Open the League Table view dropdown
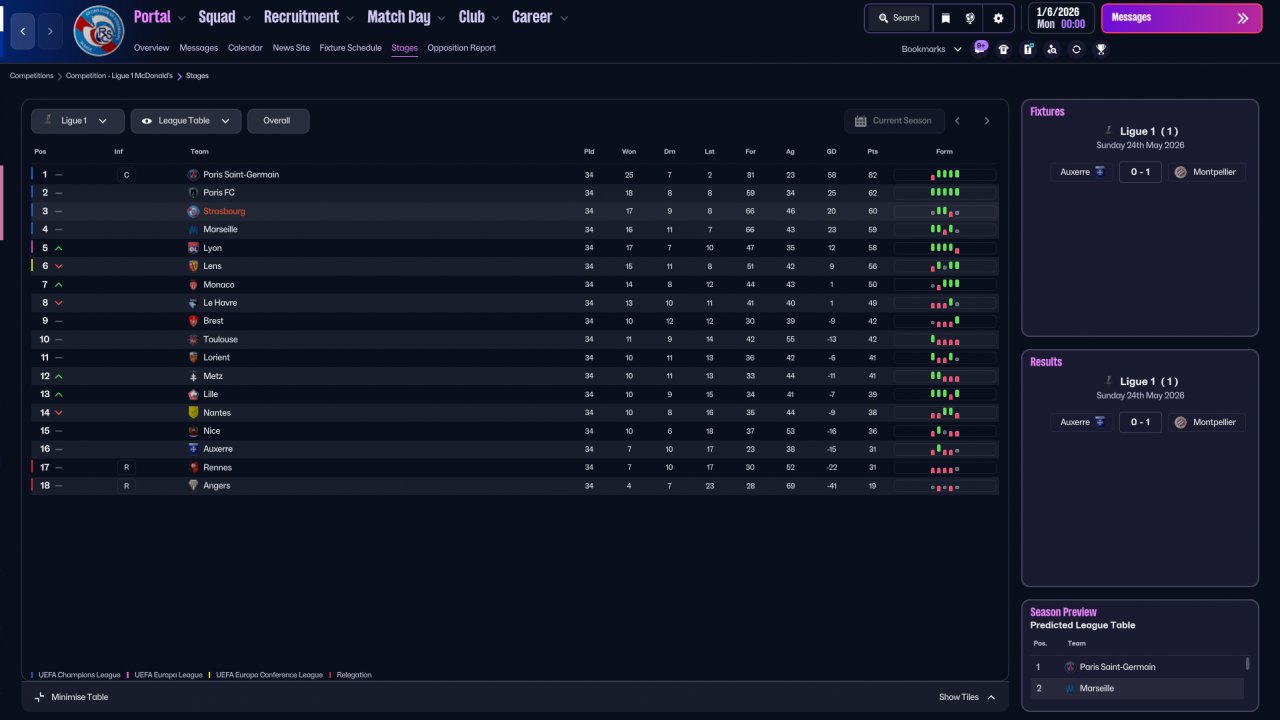Screen dimensions: 1280x720 click(186, 121)
